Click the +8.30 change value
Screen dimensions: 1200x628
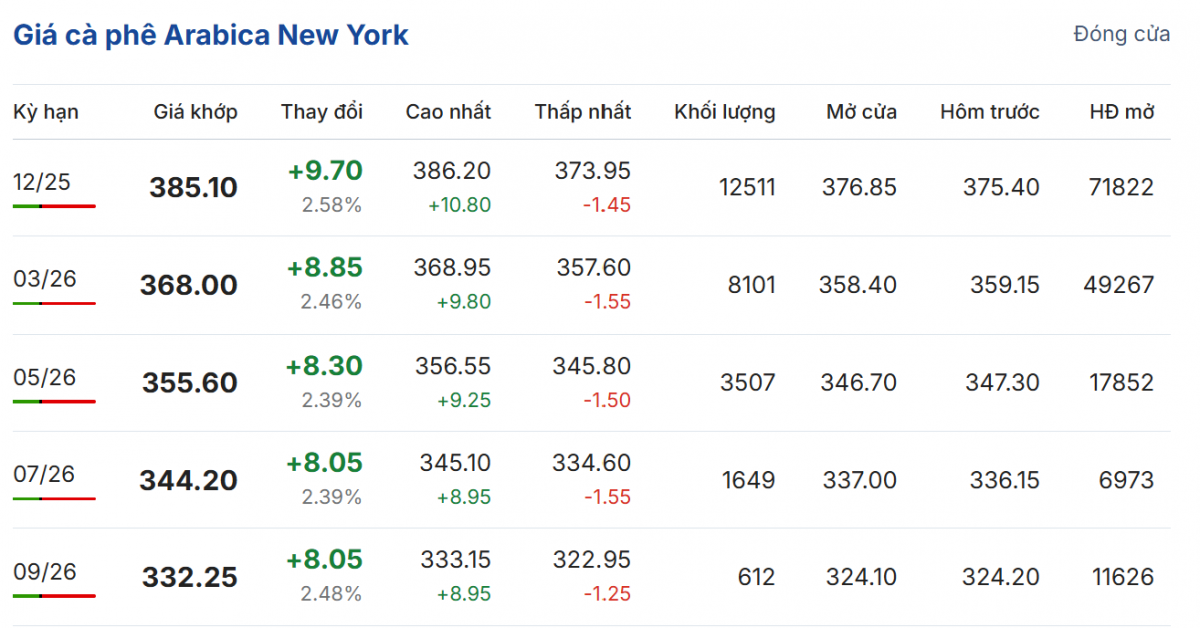pos(324,366)
